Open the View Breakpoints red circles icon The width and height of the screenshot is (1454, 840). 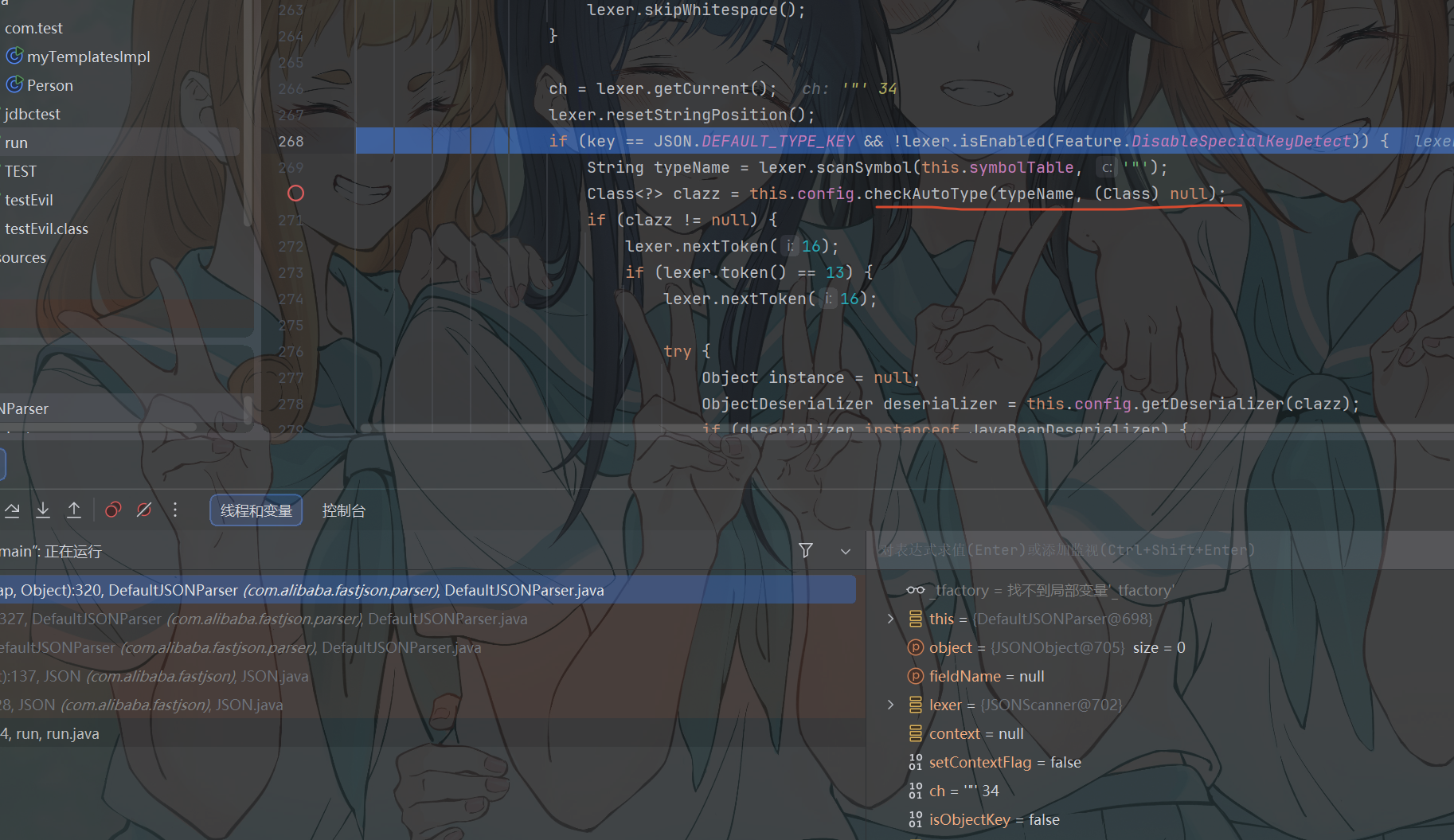(x=113, y=510)
